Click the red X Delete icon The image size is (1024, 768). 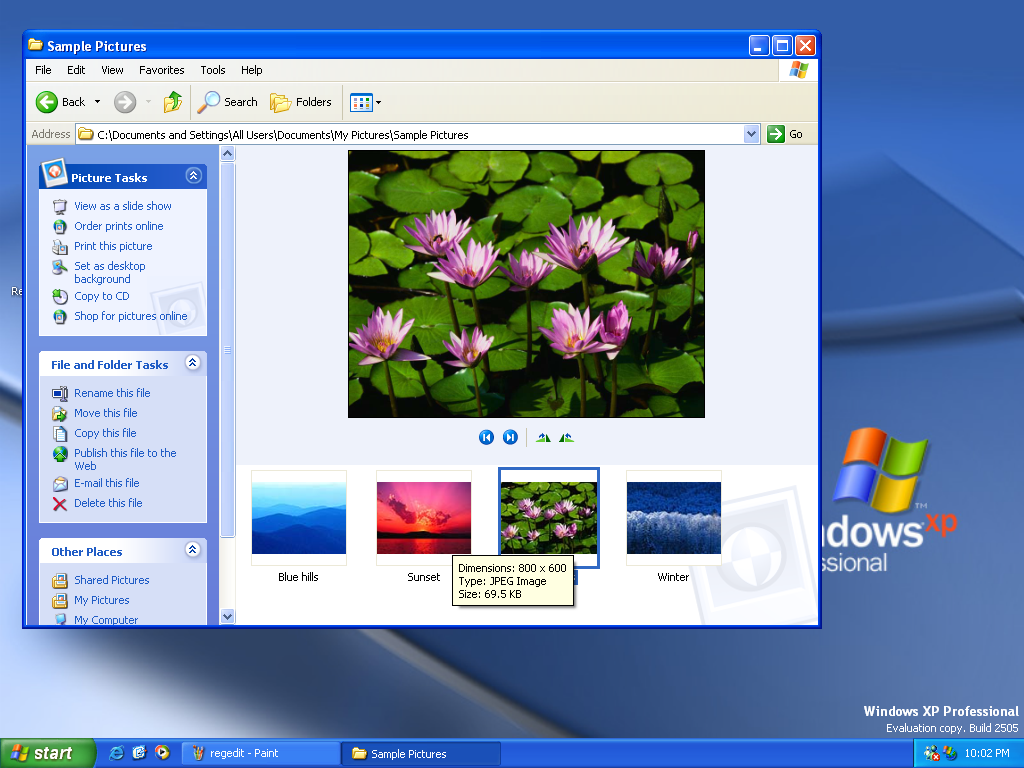tap(60, 504)
